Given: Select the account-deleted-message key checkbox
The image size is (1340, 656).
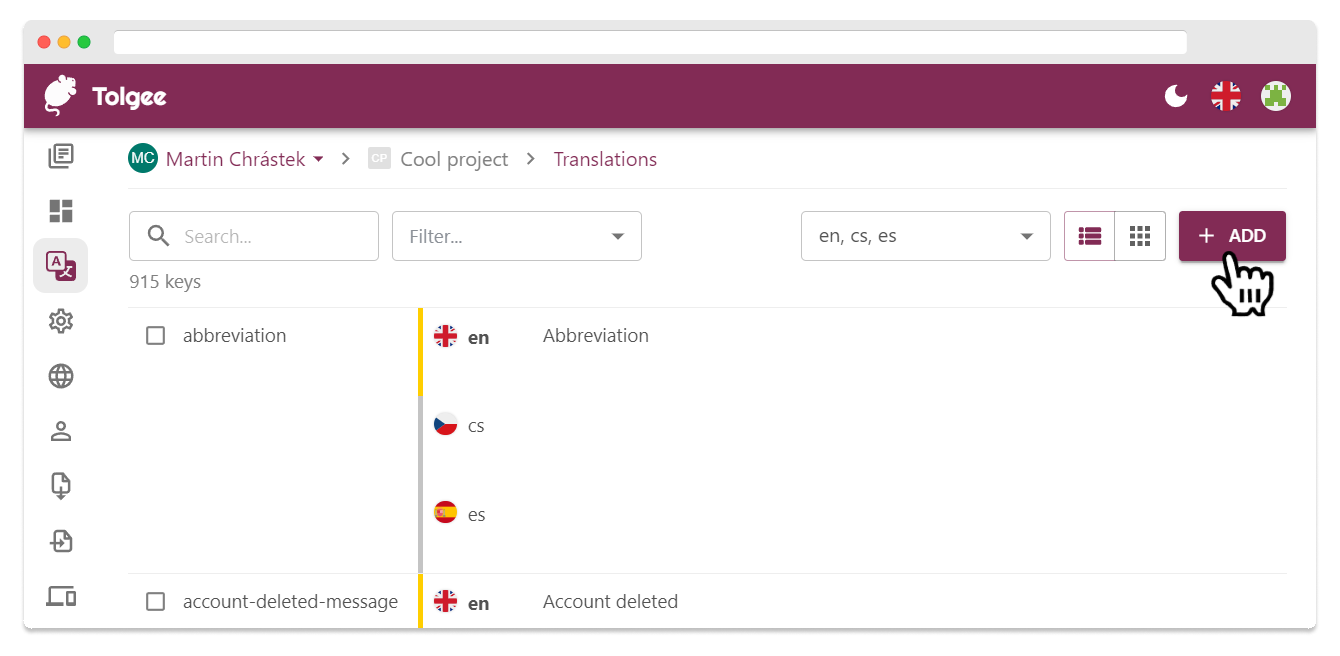Looking at the screenshot, I should click(156, 602).
